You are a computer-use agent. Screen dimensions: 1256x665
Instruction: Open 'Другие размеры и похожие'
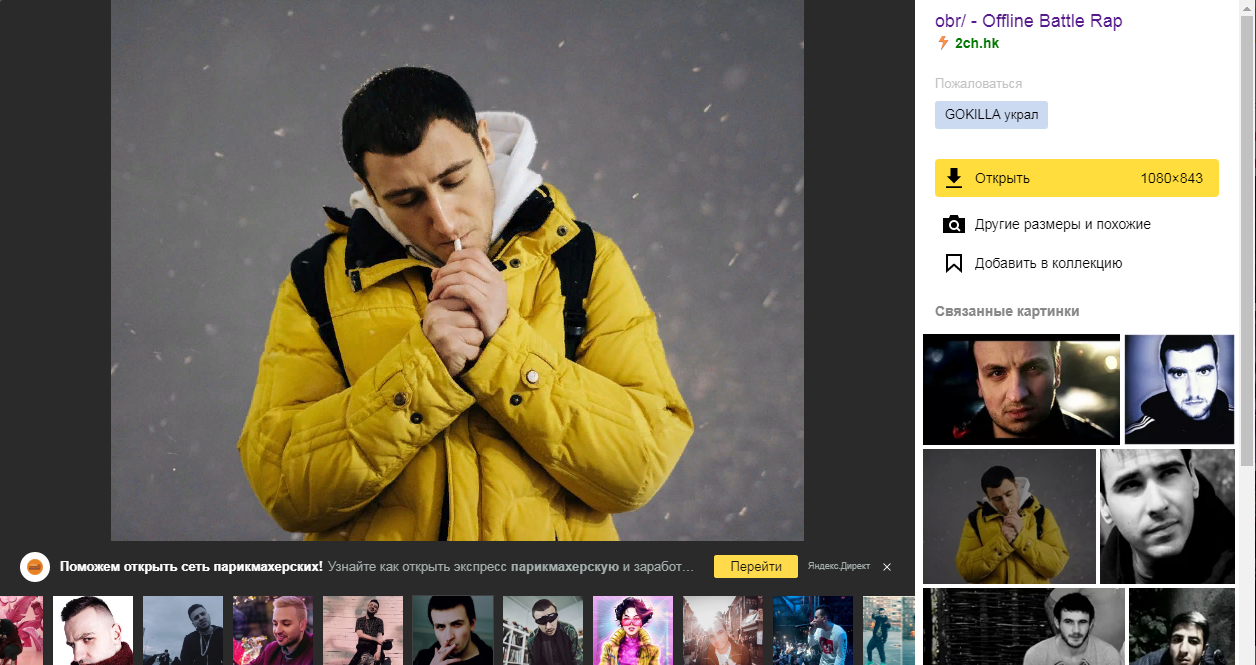1062,224
